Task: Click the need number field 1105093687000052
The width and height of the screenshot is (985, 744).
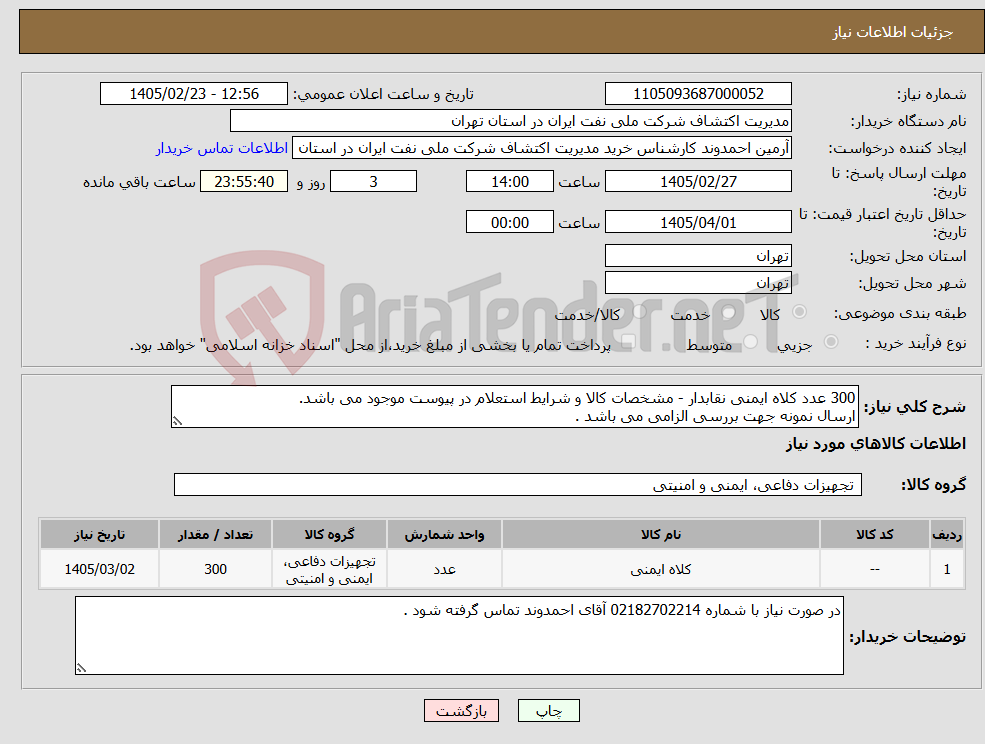Action: (698, 94)
